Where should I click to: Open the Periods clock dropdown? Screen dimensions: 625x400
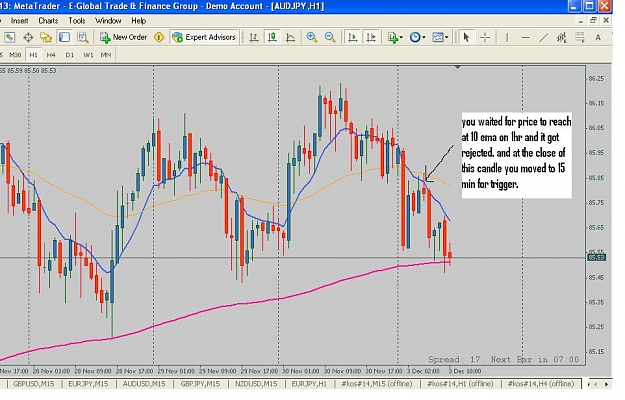coord(417,37)
